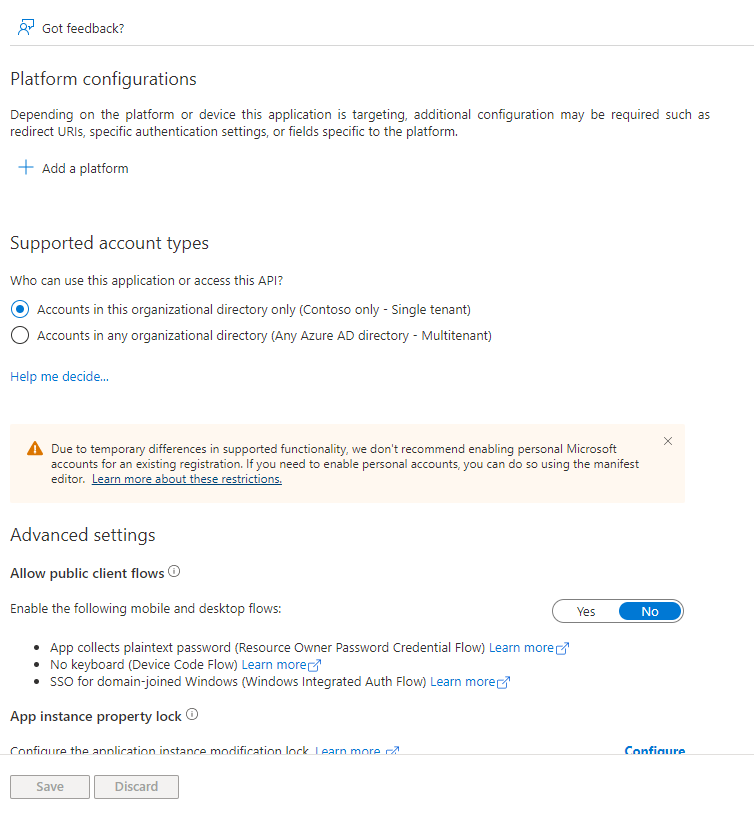Open Learn more link for Device Code Flow
Screen dimensions: 754x814
(x=273, y=665)
